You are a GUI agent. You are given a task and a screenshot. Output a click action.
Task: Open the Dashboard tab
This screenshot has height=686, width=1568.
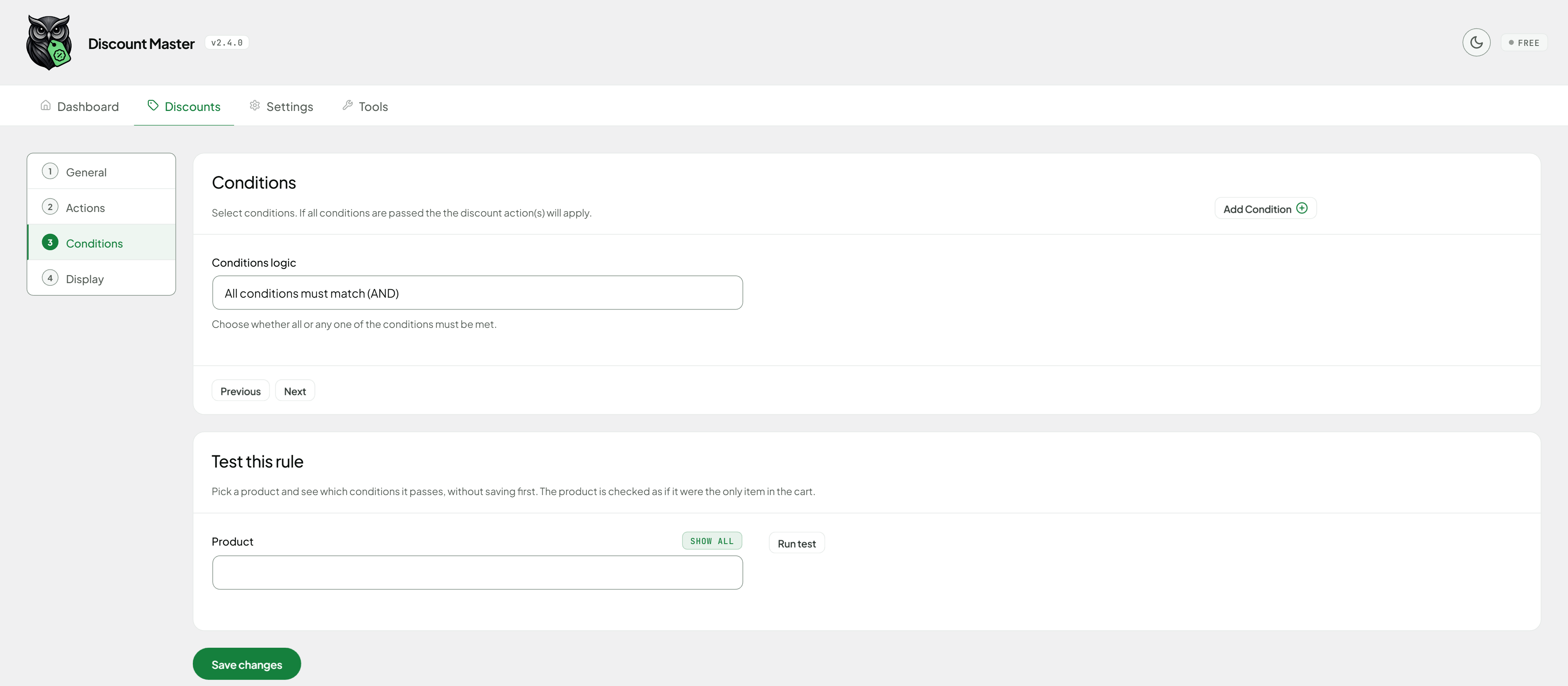point(80,106)
